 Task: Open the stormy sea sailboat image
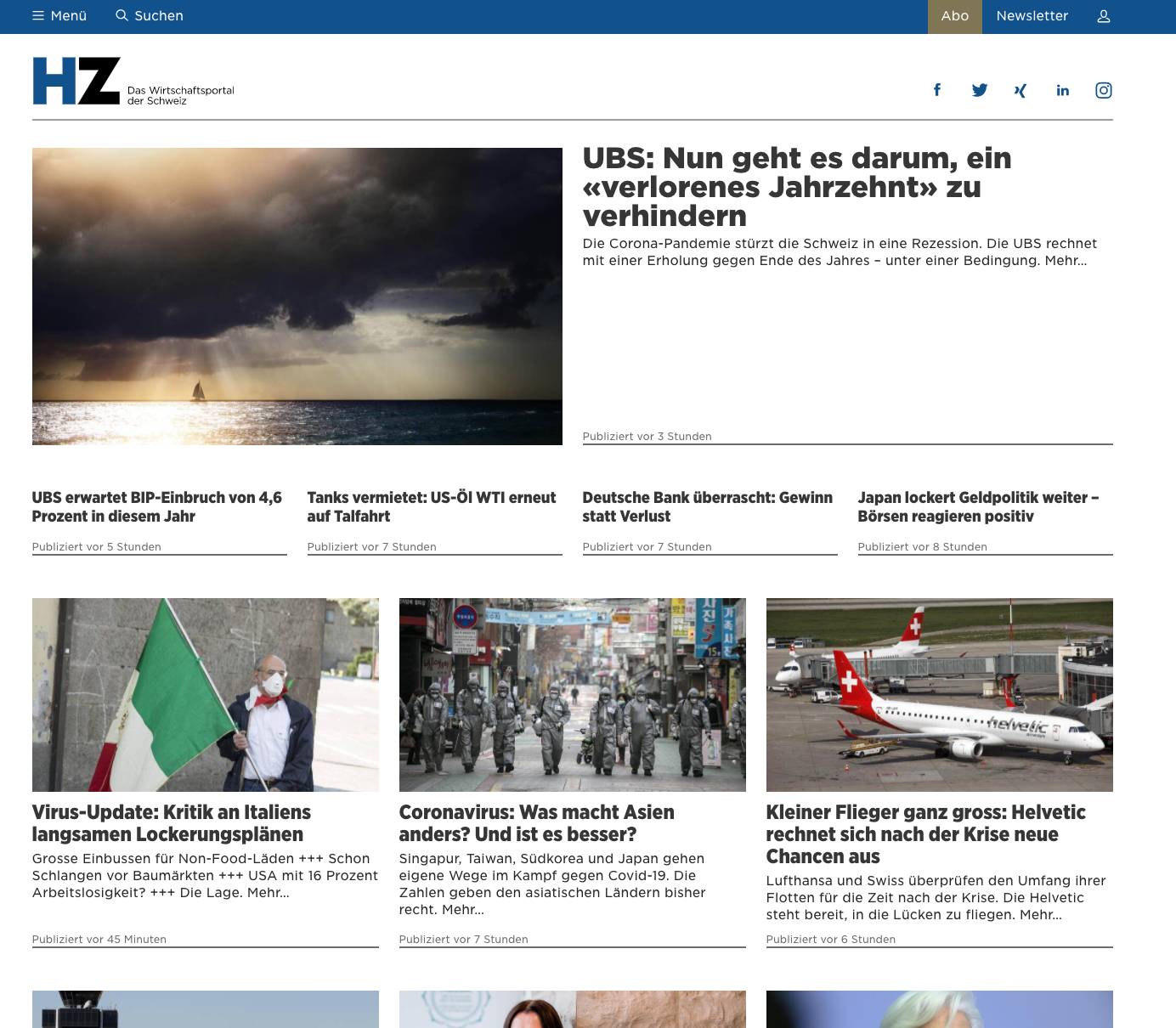coord(297,297)
